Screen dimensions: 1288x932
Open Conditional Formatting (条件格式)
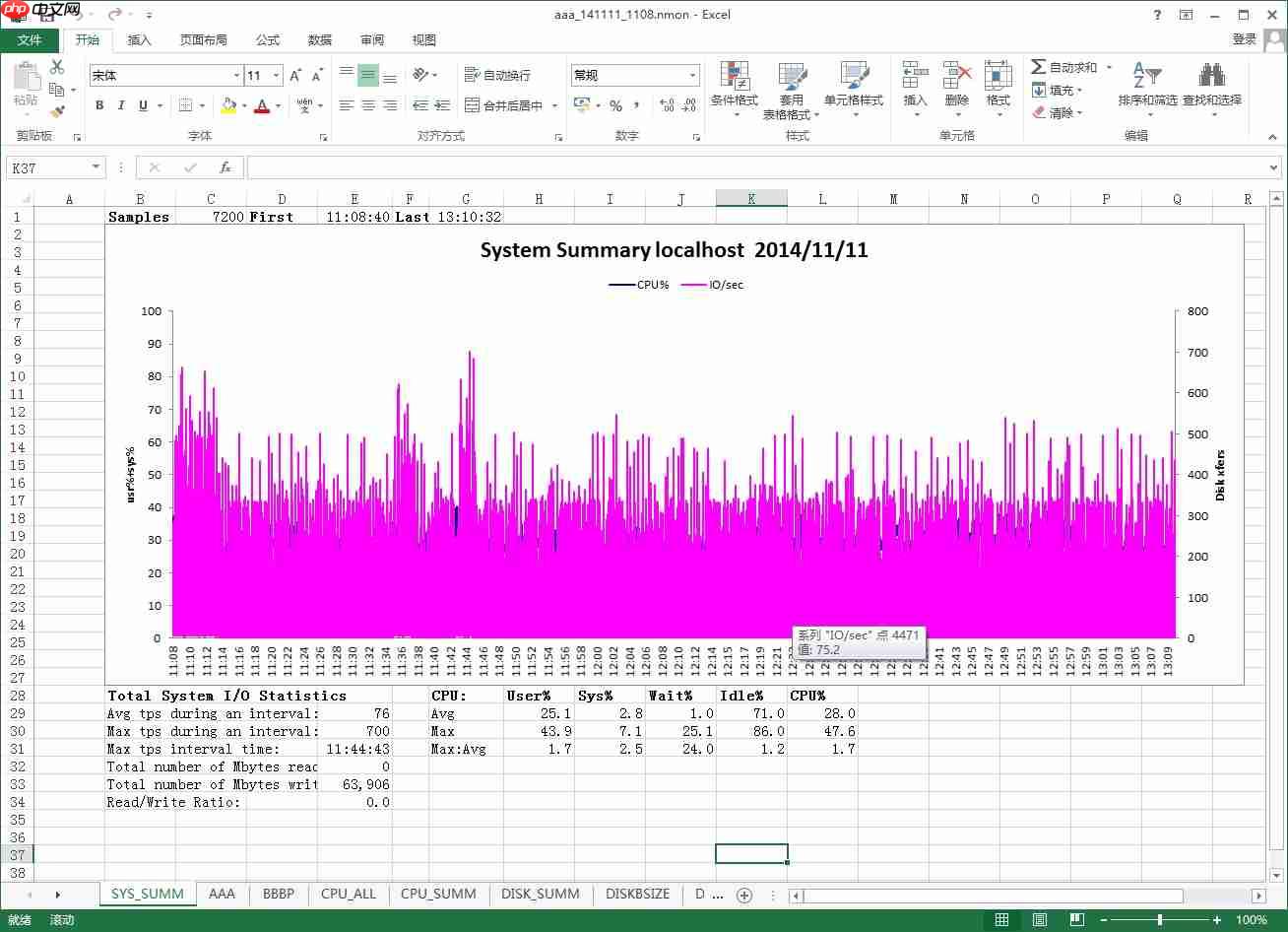pos(734,87)
